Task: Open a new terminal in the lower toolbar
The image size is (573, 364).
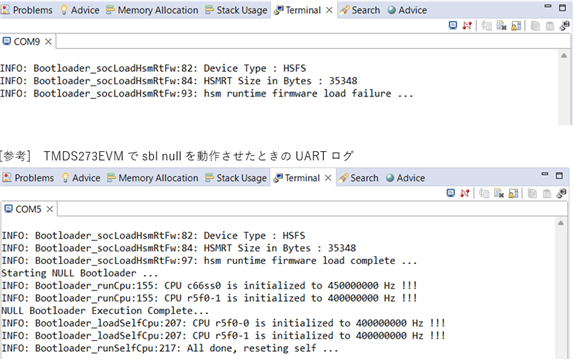Action: tap(451, 193)
